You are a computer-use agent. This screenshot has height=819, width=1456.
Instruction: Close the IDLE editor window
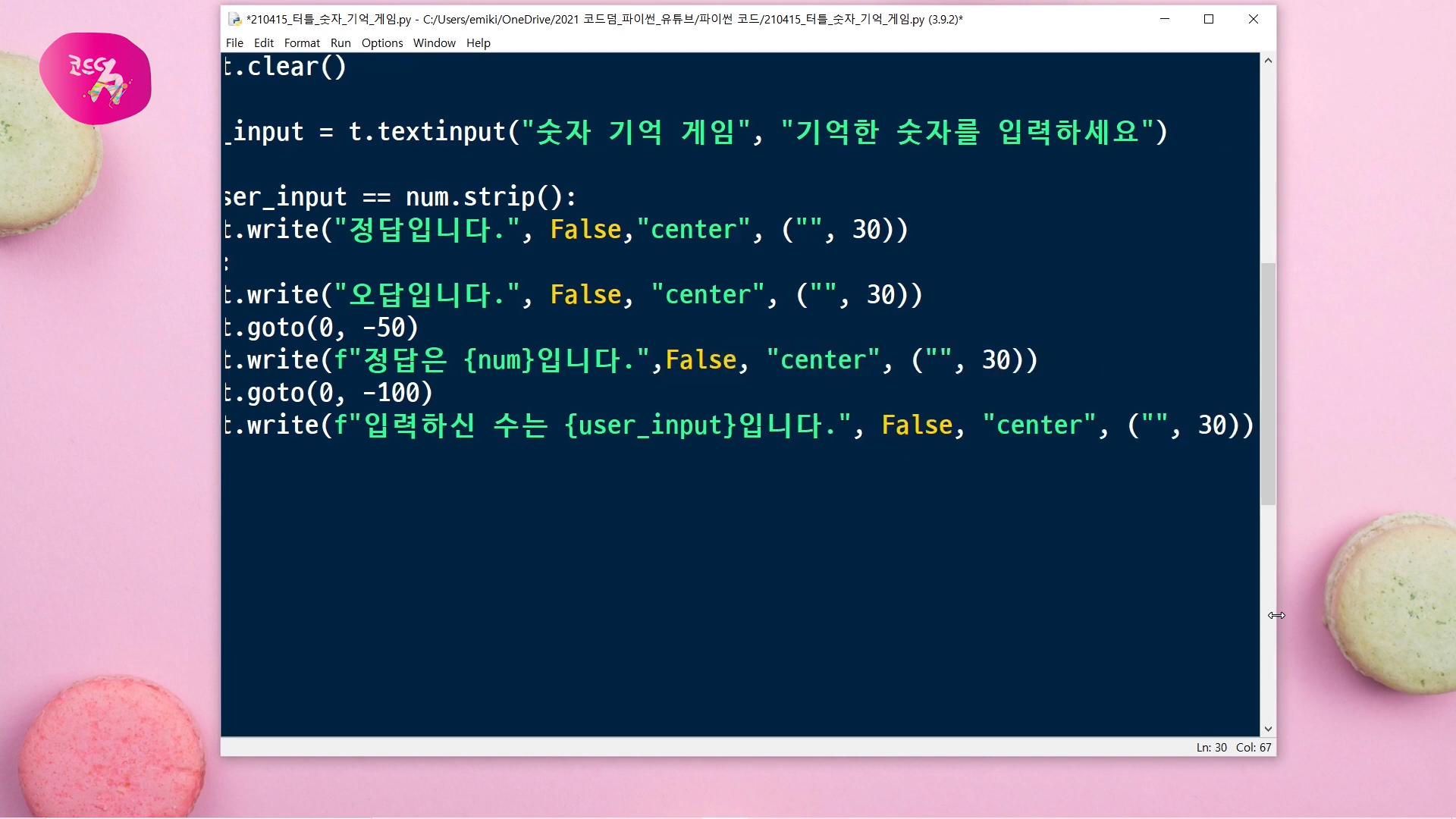1254,19
